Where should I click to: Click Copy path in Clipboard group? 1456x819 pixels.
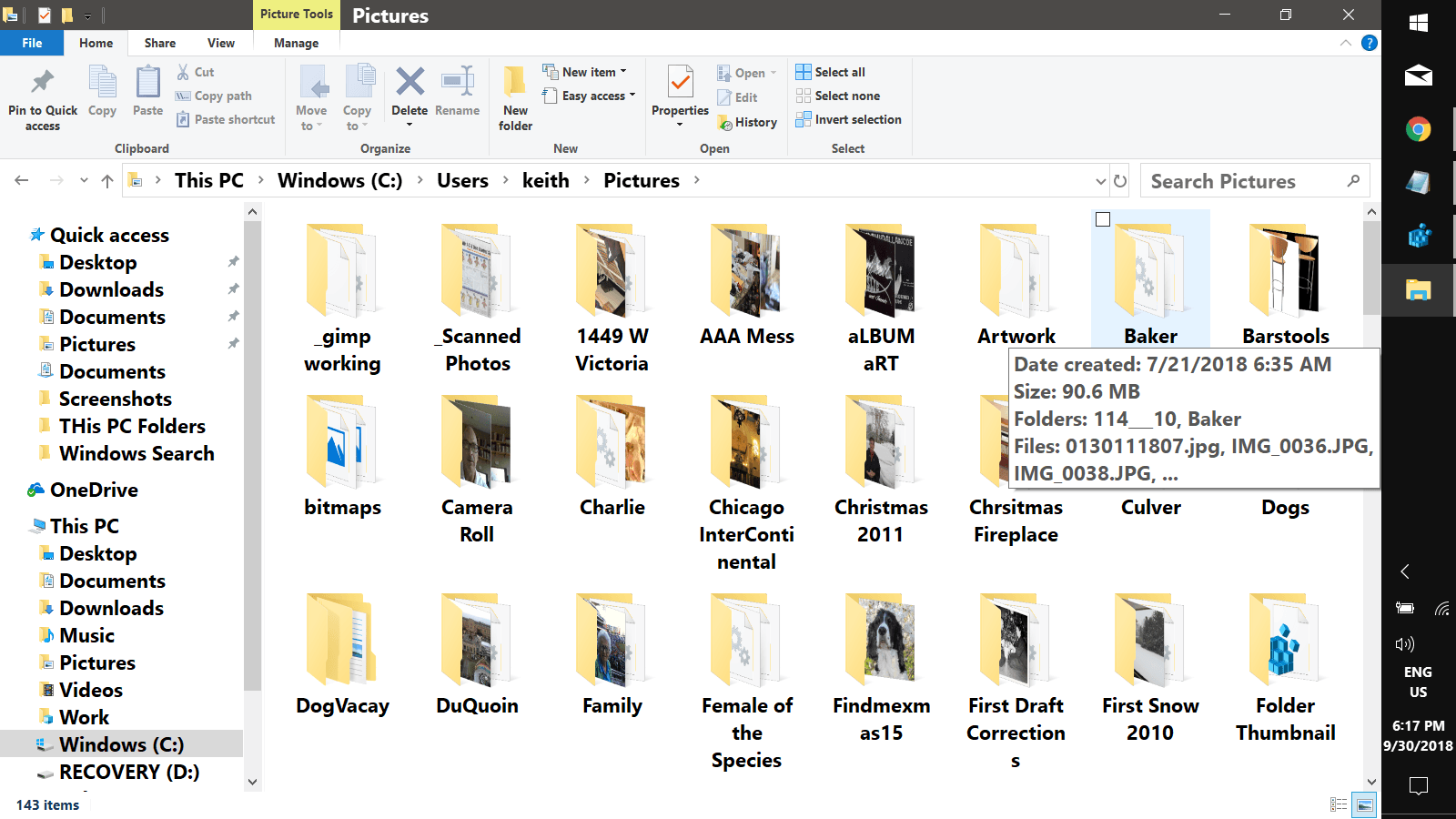[x=214, y=96]
